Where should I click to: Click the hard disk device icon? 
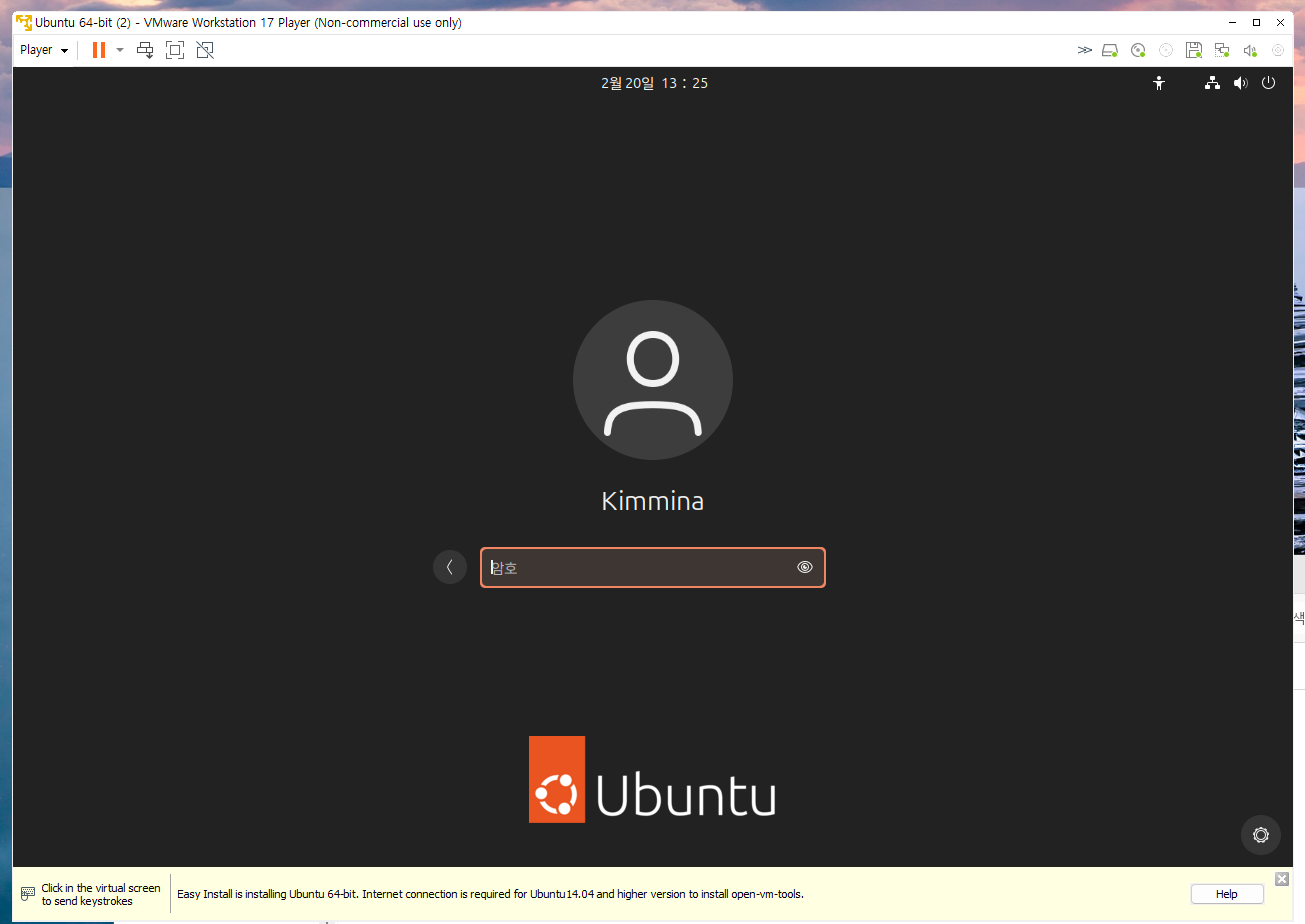tap(1110, 50)
